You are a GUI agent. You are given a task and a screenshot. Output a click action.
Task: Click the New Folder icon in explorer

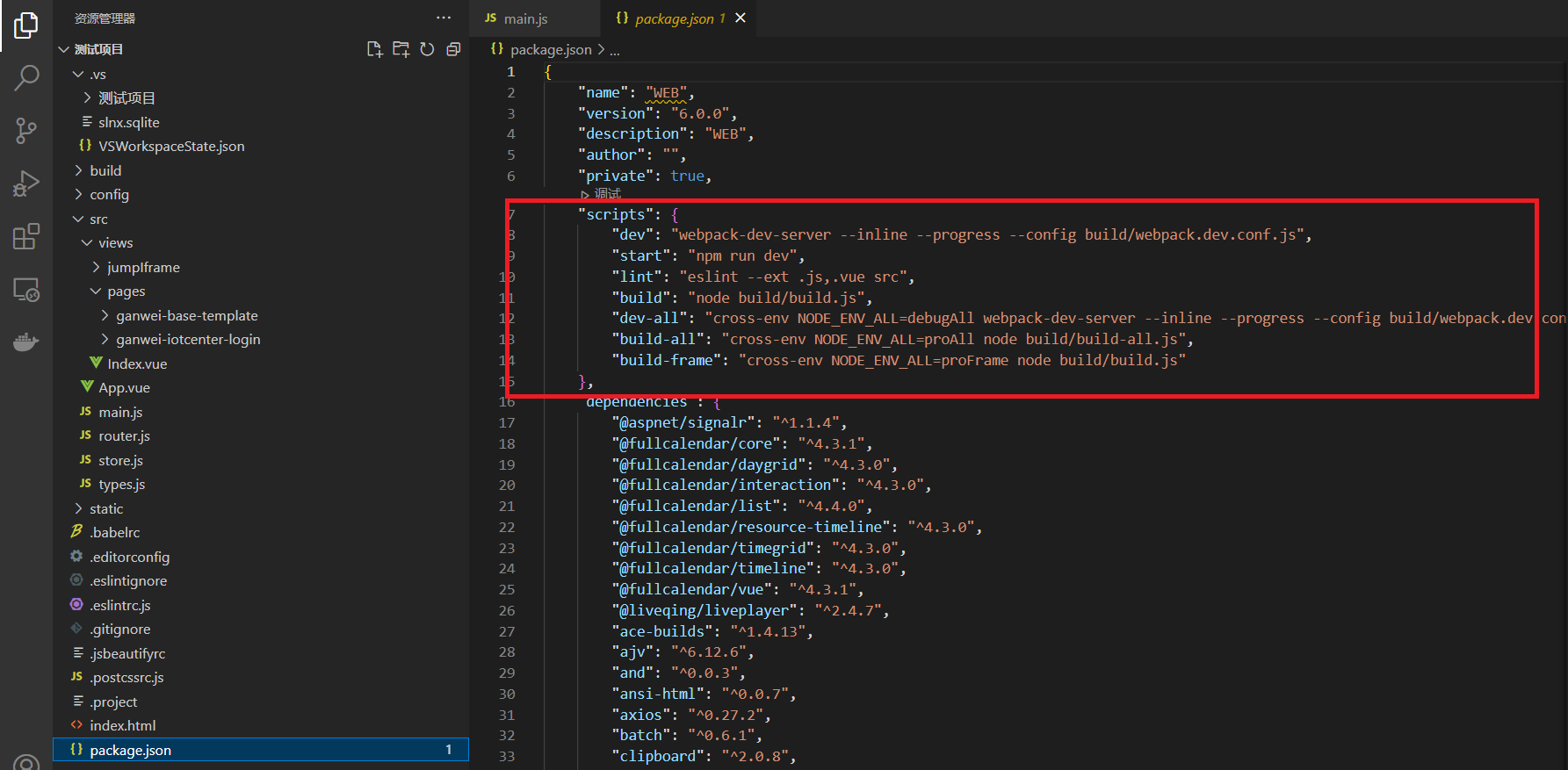click(x=401, y=49)
